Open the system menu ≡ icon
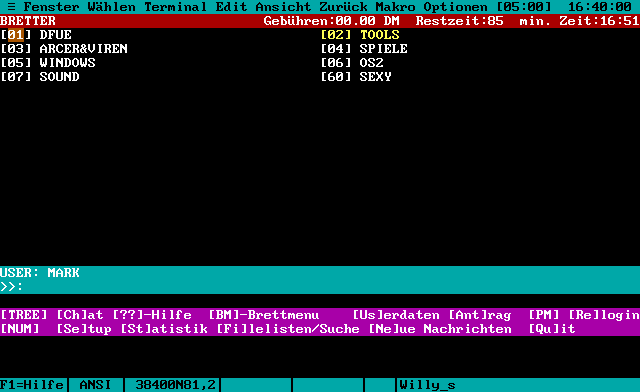640x392 pixels. pos(11,7)
